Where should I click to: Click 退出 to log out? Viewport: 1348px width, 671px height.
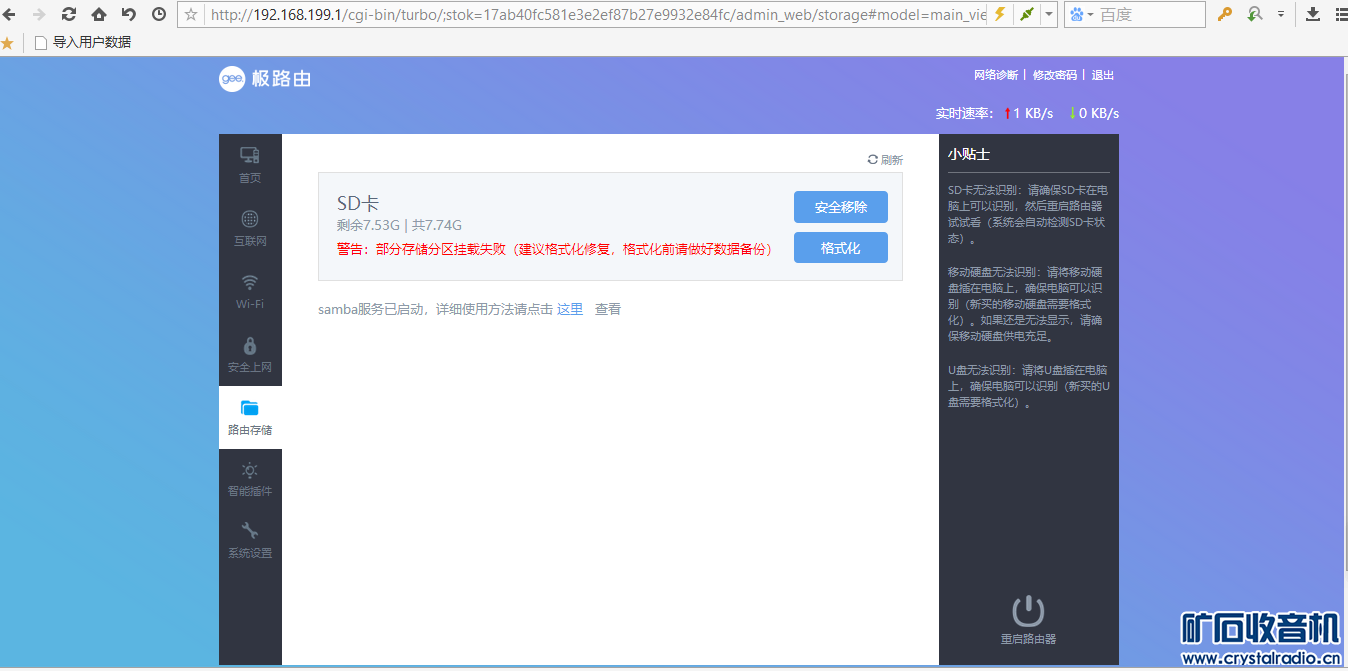point(1102,75)
